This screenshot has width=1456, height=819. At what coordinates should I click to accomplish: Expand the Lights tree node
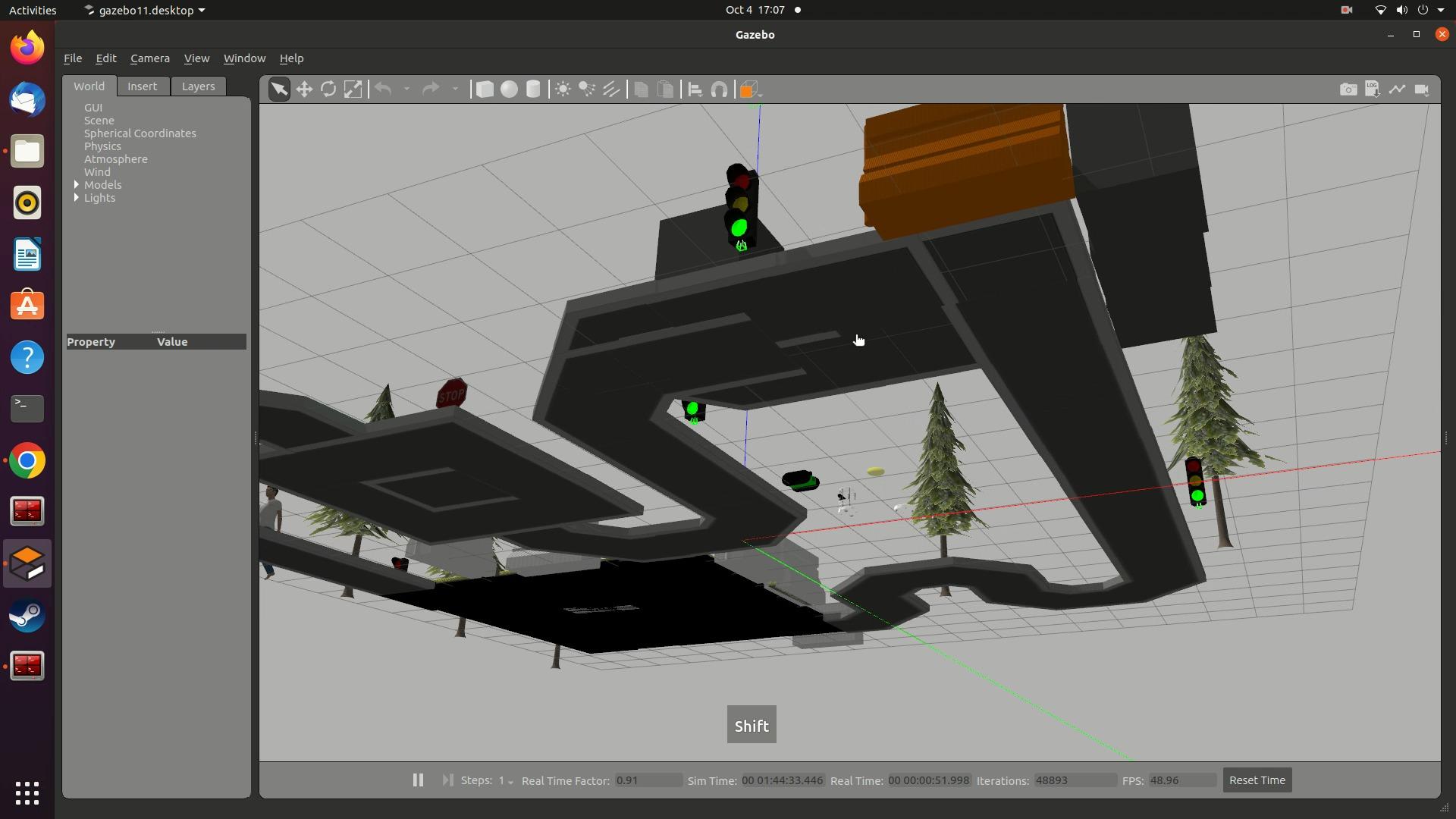tap(77, 198)
